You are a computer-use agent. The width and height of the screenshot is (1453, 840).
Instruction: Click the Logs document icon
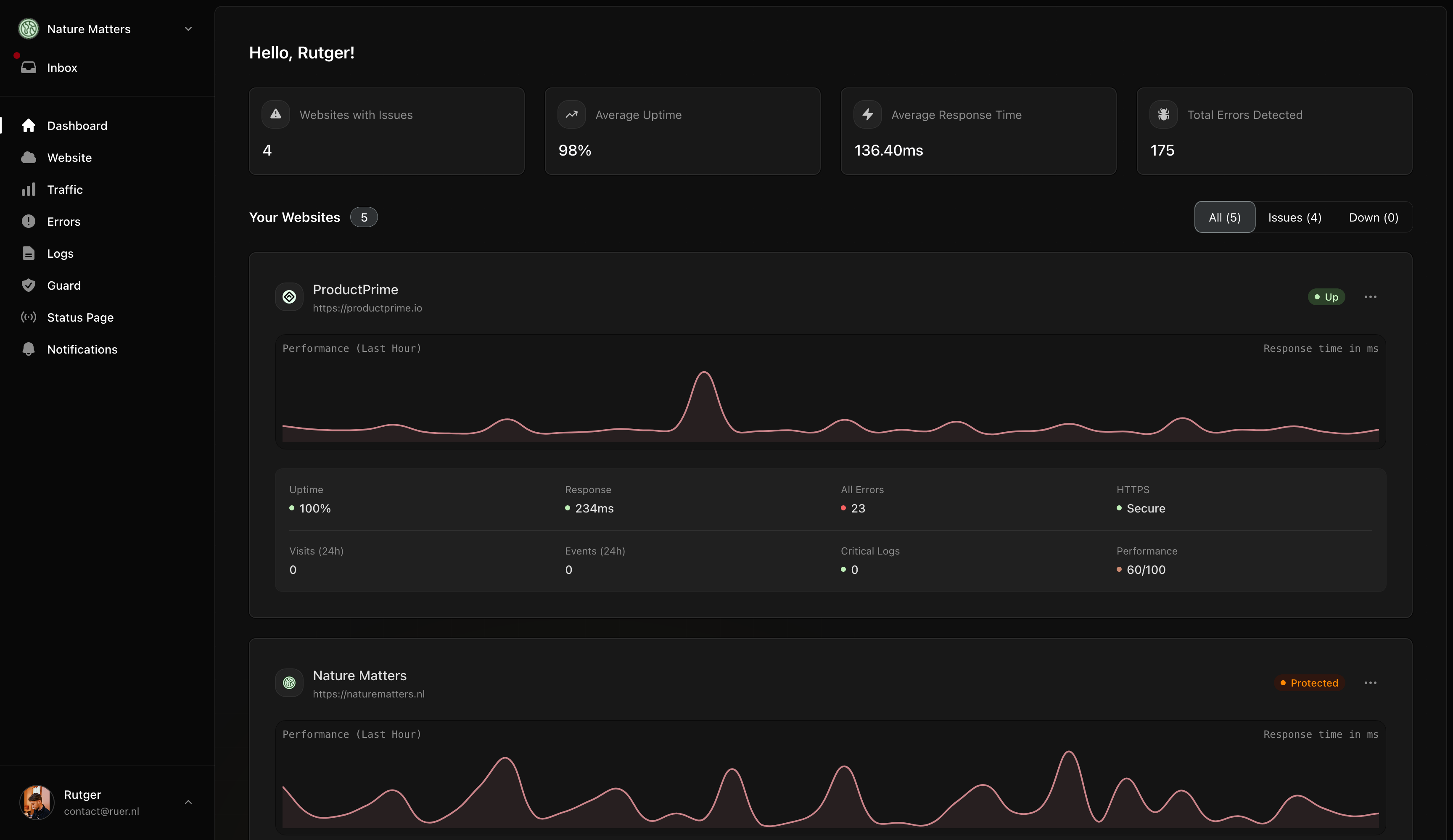[x=28, y=254]
